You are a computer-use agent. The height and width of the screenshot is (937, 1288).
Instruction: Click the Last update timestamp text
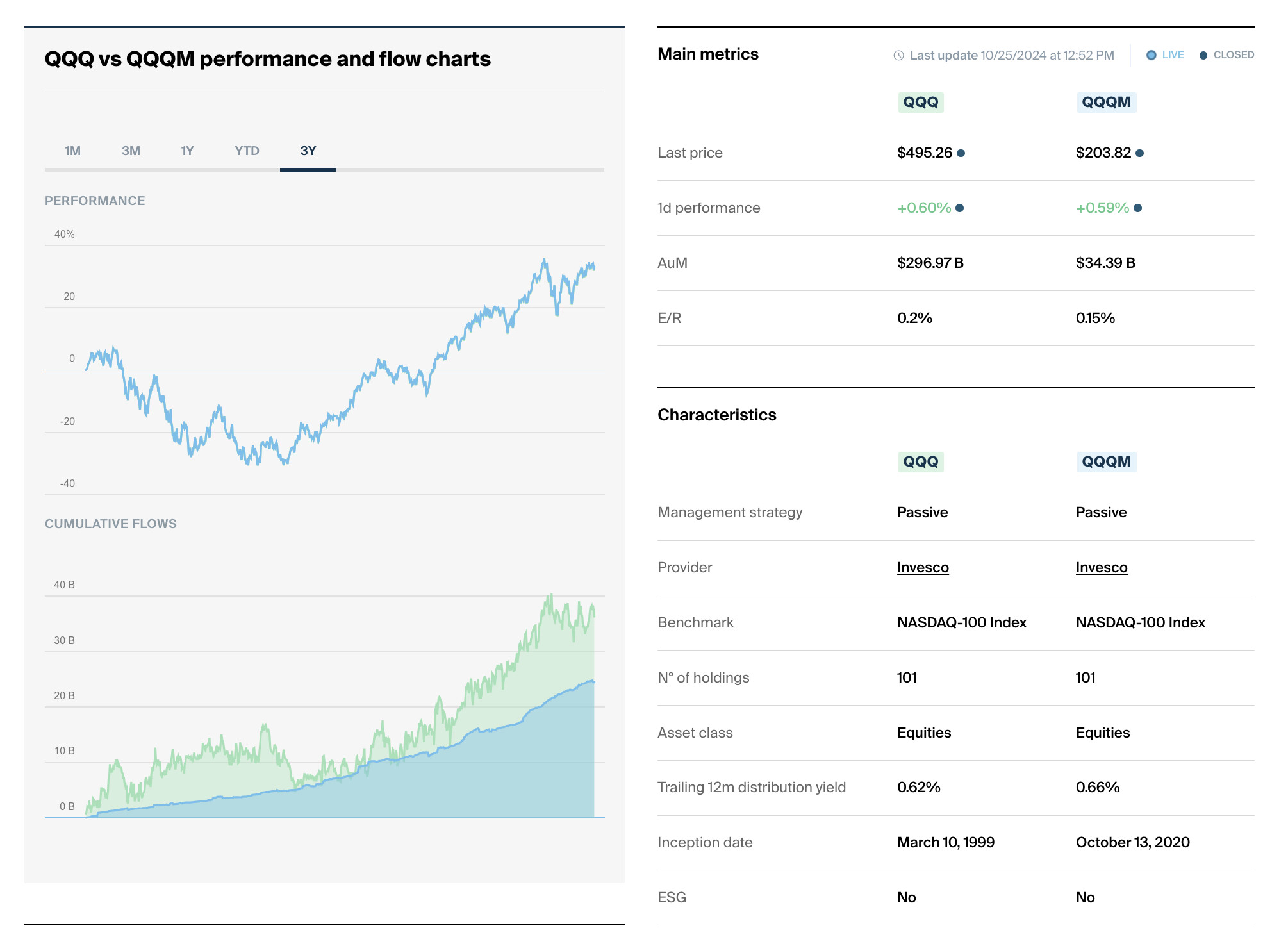(x=1012, y=55)
